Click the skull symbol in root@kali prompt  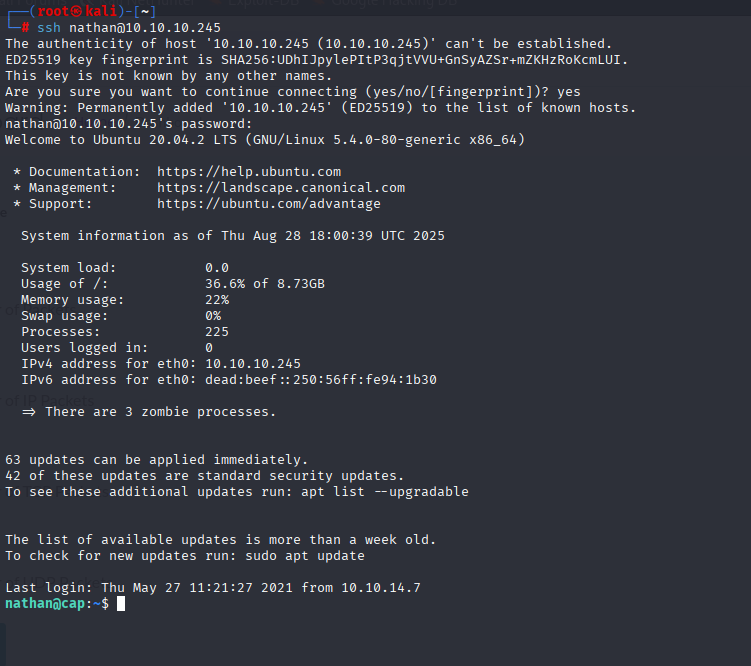tap(77, 11)
